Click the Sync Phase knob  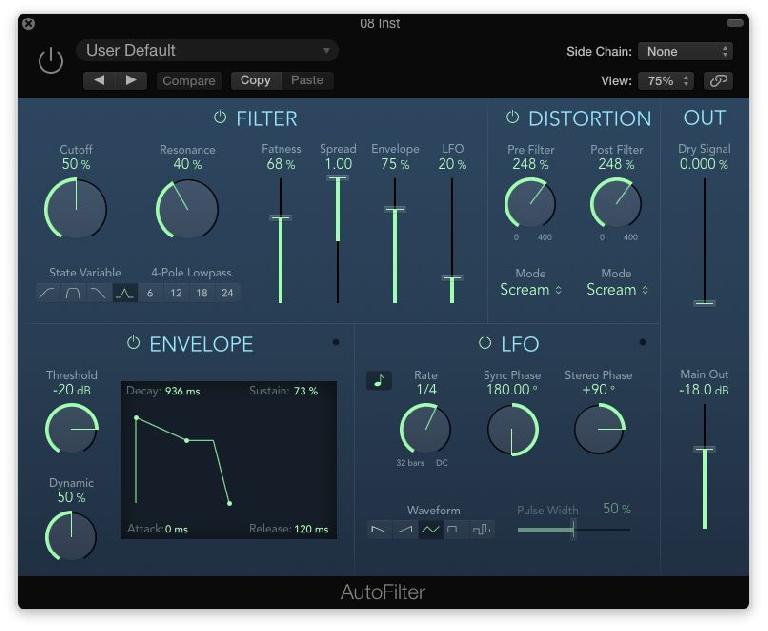(512, 430)
